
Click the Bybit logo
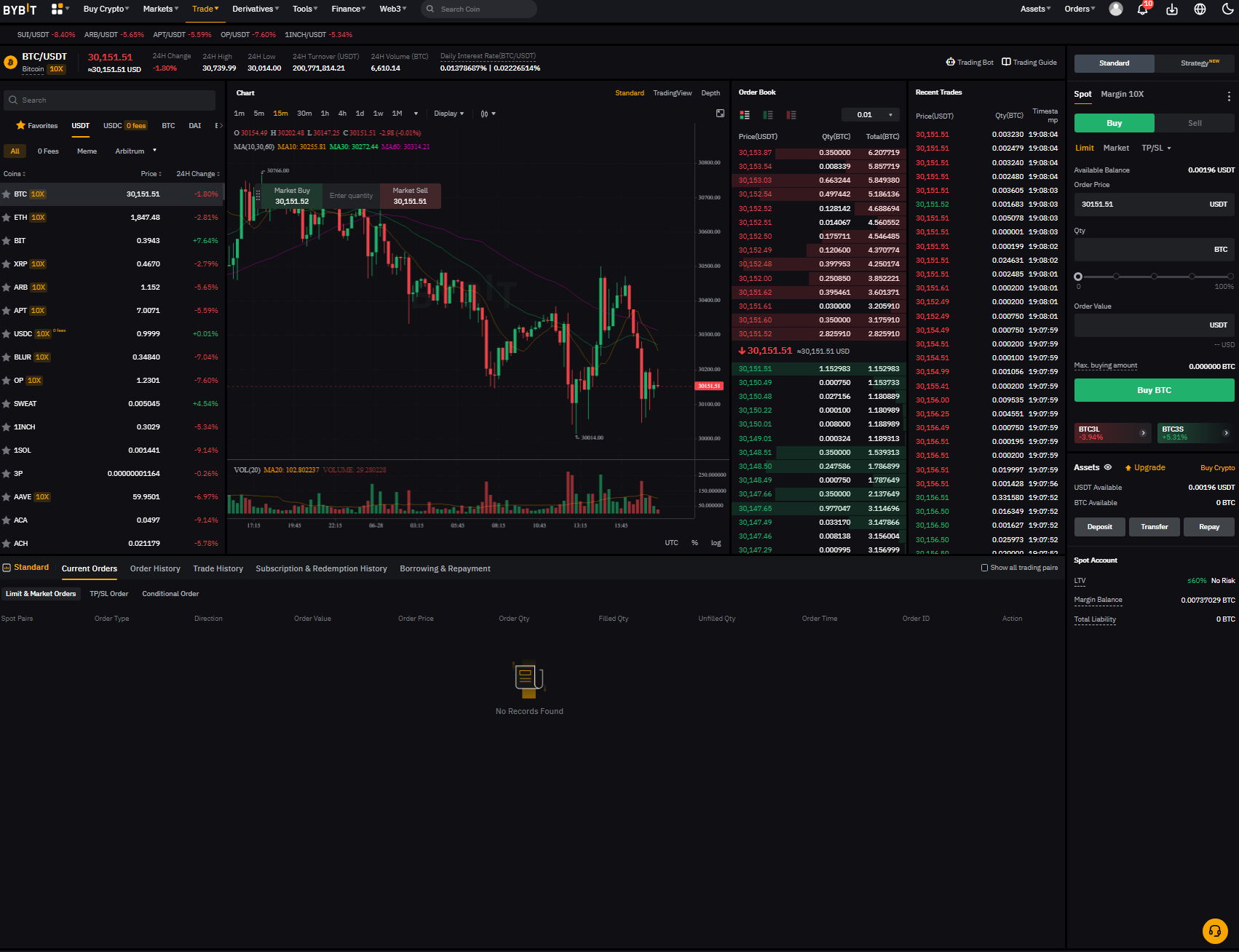(20, 9)
